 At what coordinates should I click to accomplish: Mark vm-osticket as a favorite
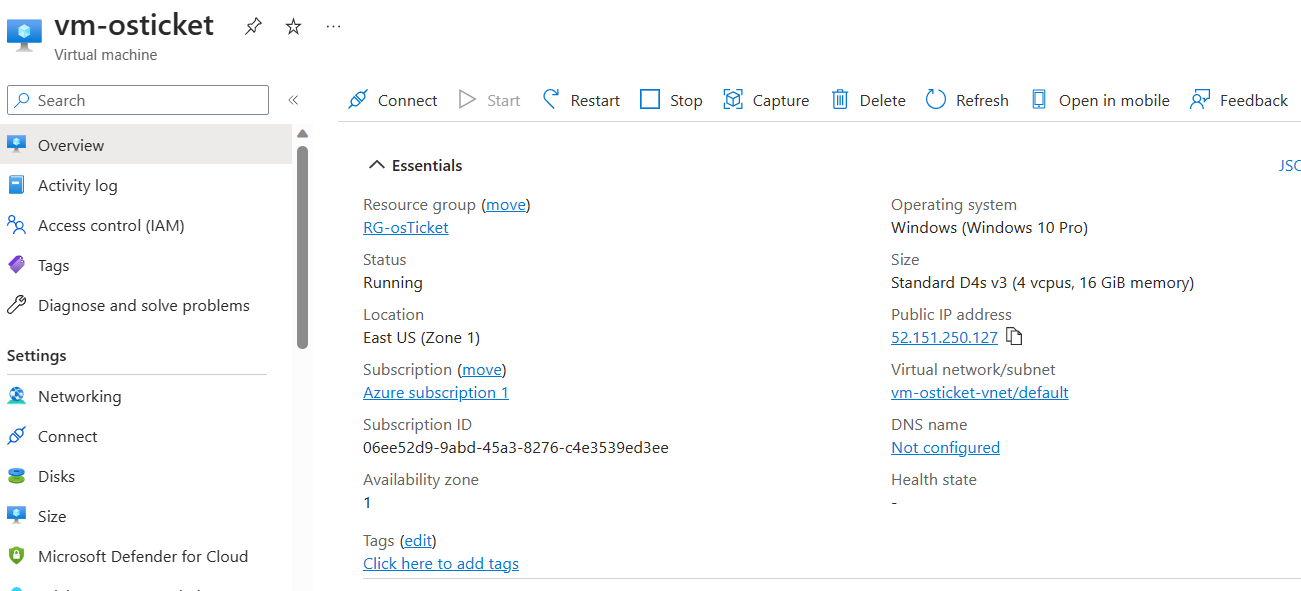tap(292, 26)
